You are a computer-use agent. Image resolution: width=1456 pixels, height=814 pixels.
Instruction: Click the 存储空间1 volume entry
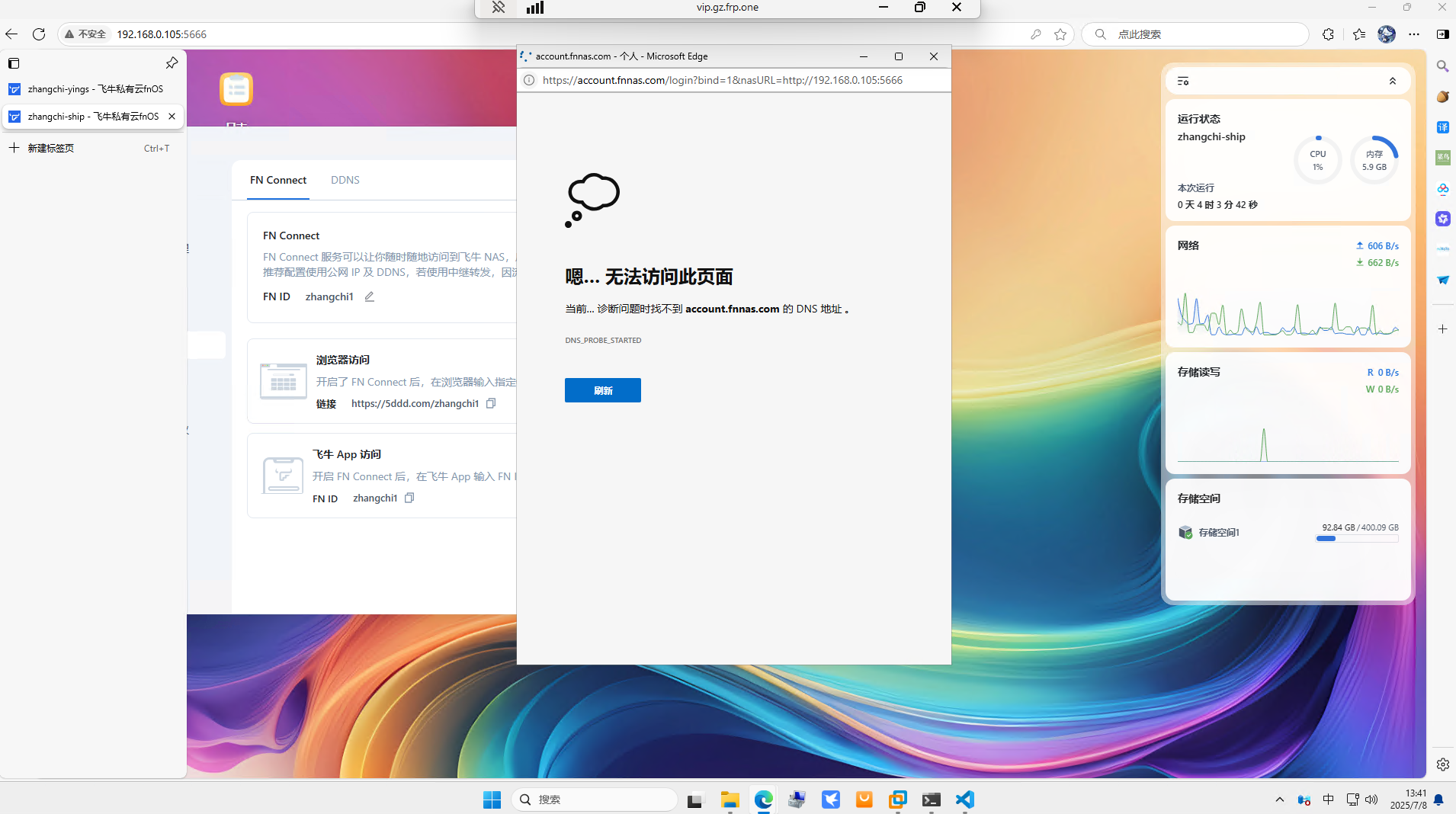click(x=1209, y=532)
